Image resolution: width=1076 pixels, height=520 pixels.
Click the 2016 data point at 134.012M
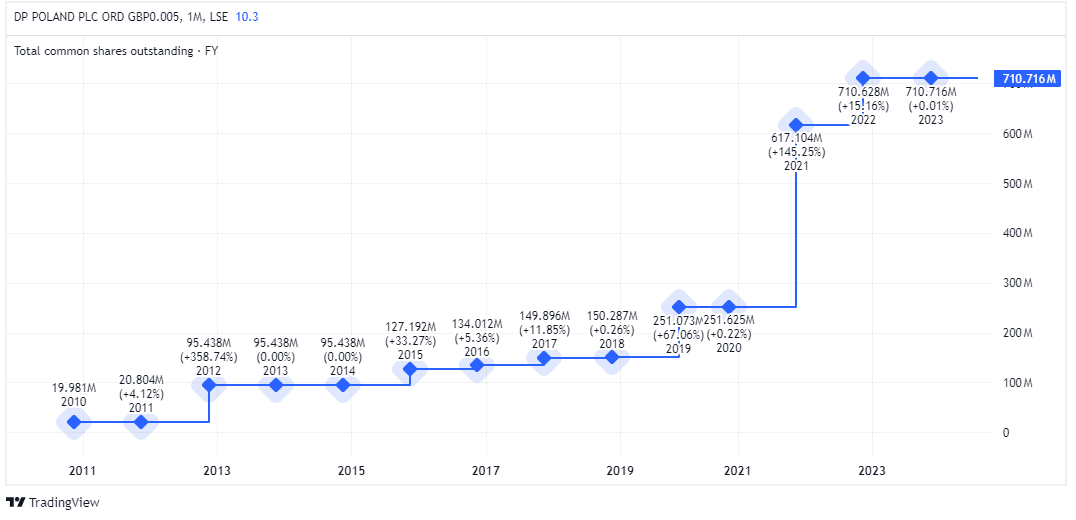point(477,365)
